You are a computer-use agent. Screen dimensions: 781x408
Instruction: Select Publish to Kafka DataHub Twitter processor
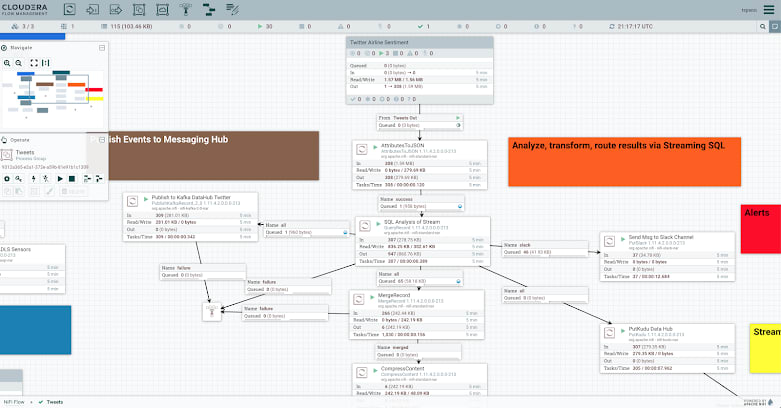click(190, 217)
